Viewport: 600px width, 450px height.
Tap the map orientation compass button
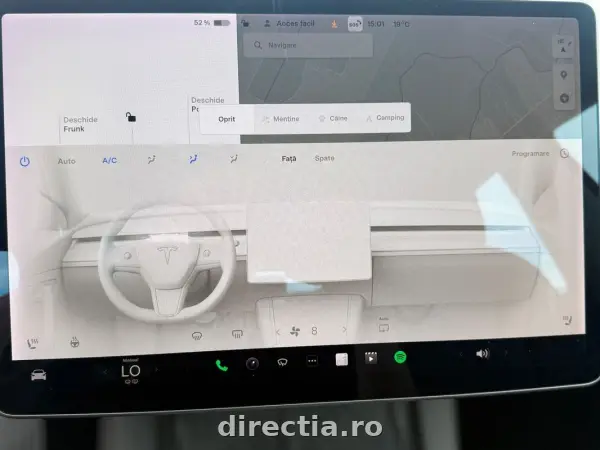(563, 46)
